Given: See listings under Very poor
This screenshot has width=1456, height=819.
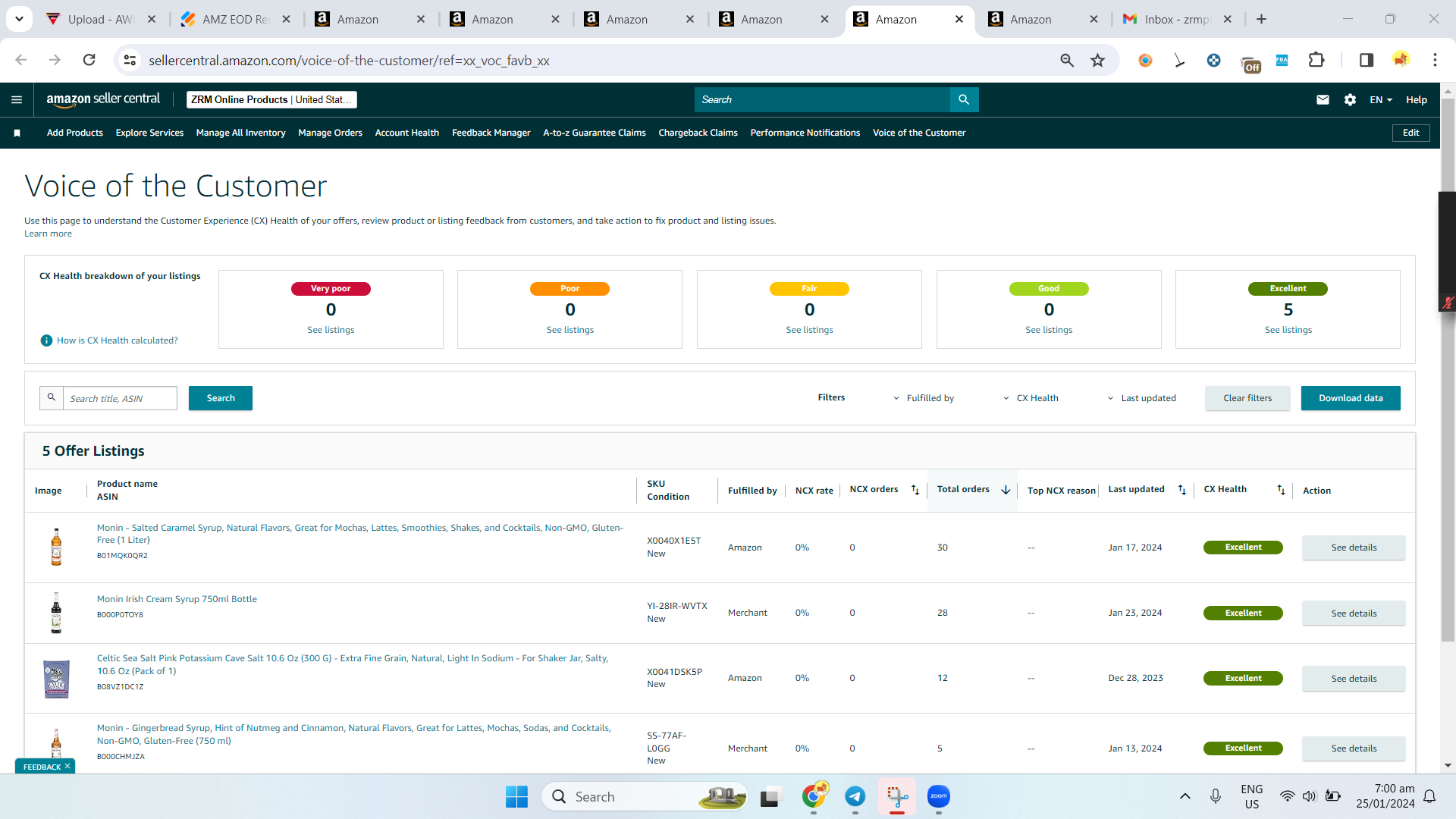Looking at the screenshot, I should tap(331, 330).
